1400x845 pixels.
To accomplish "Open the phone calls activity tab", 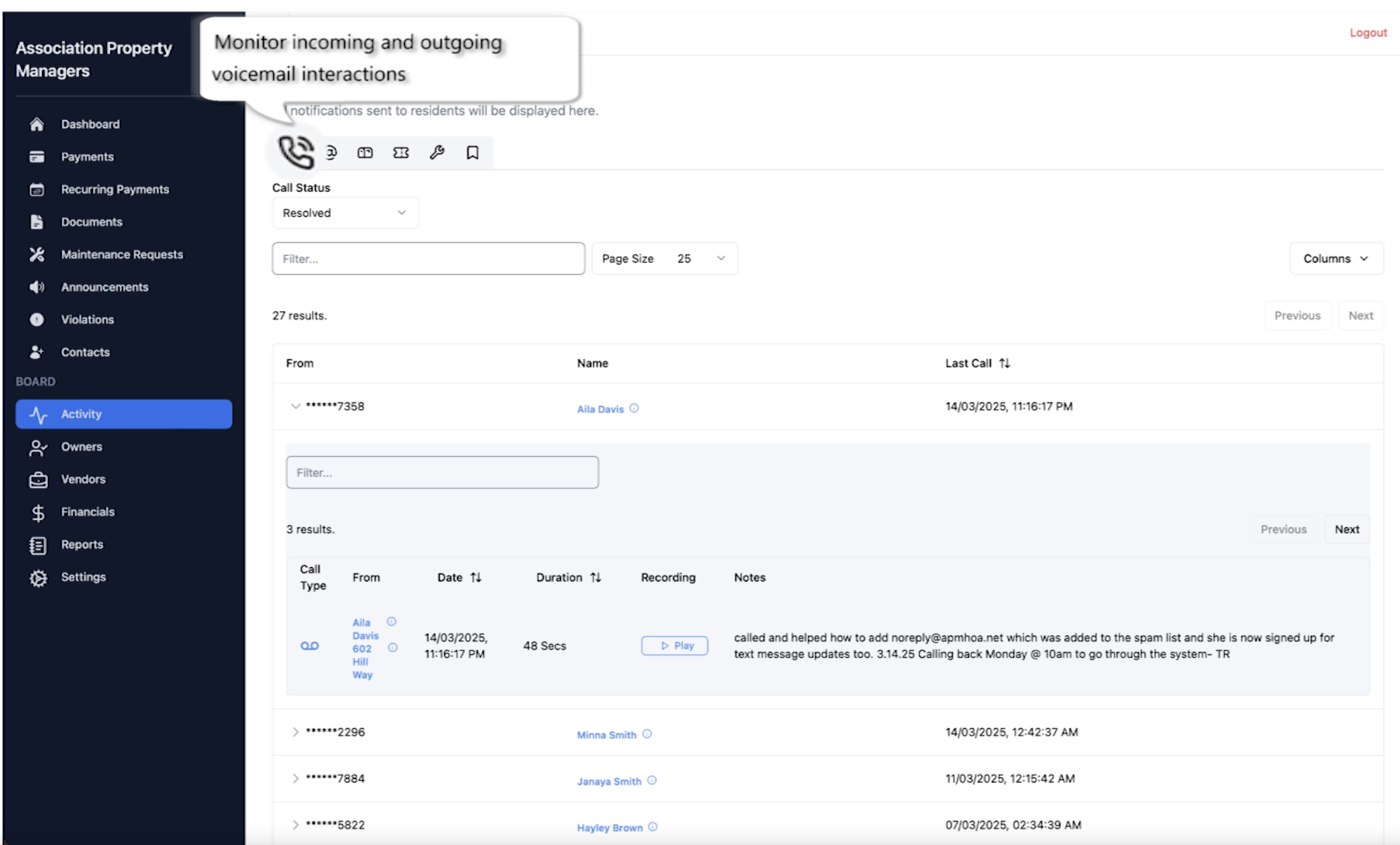I will [x=296, y=152].
